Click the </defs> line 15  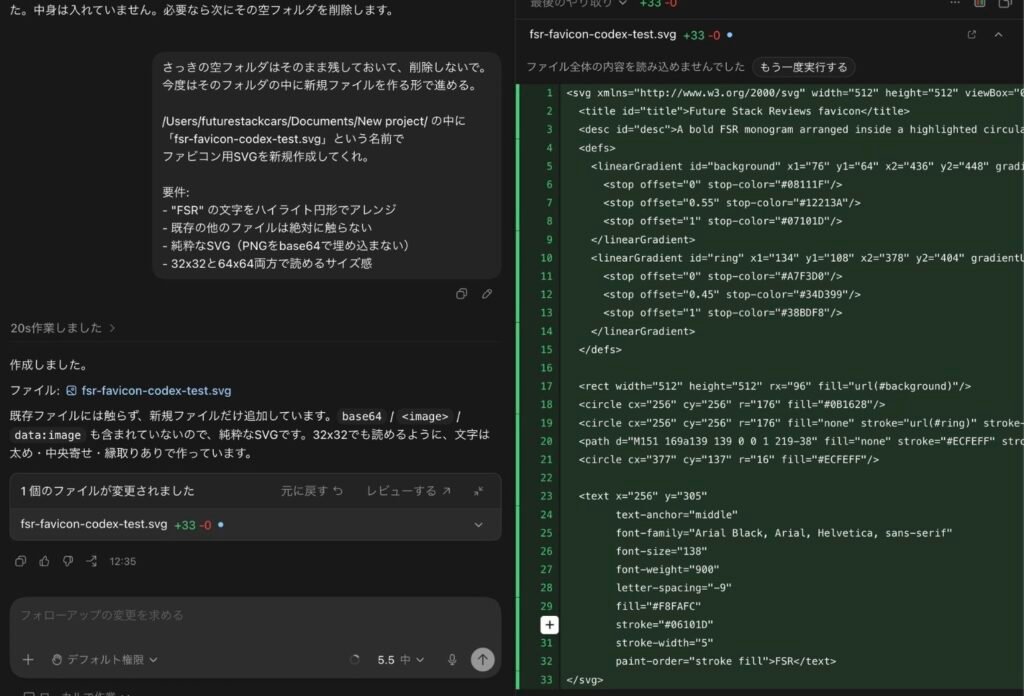point(600,349)
